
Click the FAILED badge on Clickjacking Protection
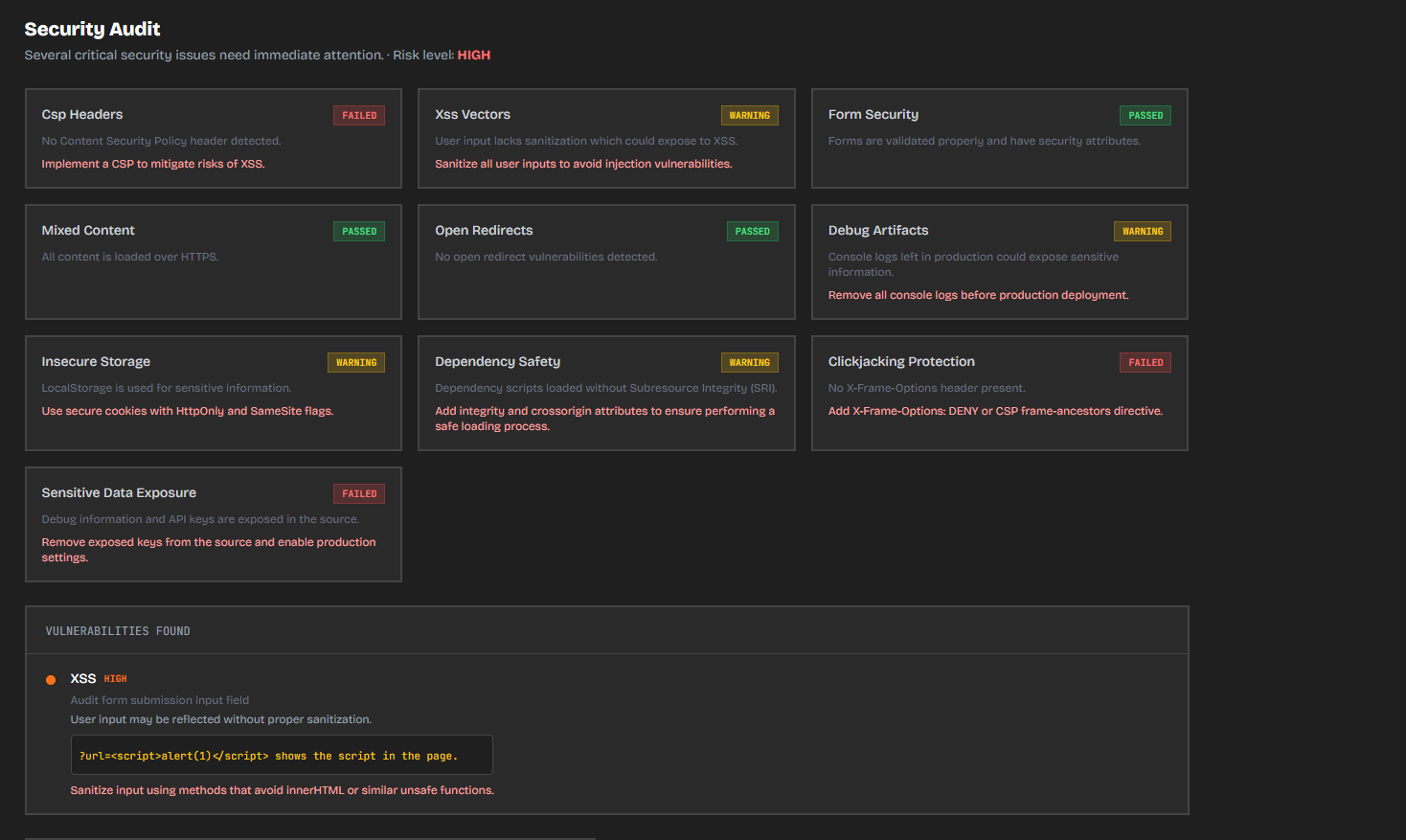point(1145,362)
